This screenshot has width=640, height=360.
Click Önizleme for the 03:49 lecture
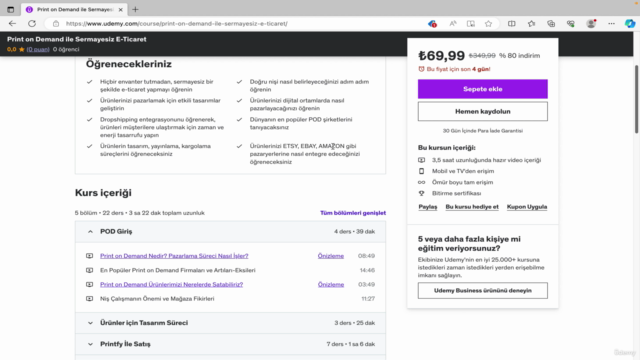pyautogui.click(x=331, y=284)
